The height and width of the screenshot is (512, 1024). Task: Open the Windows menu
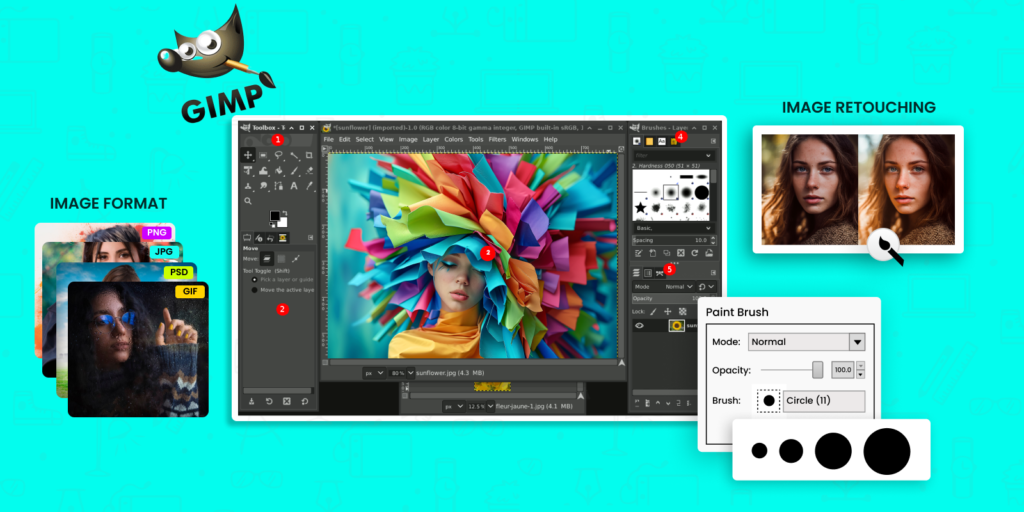pos(524,139)
